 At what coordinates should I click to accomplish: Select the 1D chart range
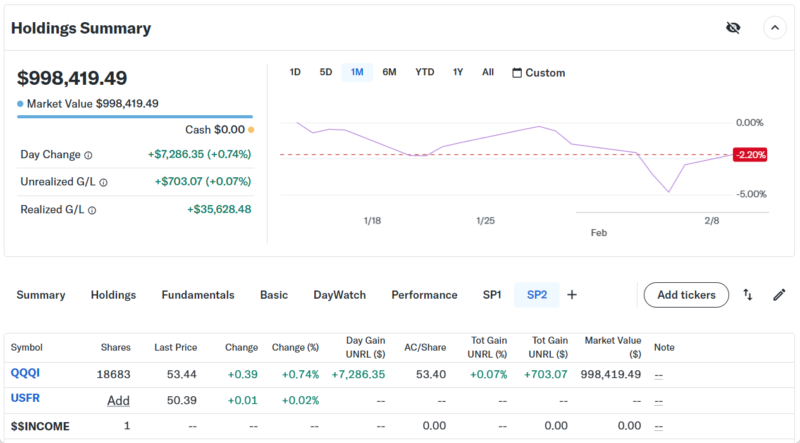point(295,72)
